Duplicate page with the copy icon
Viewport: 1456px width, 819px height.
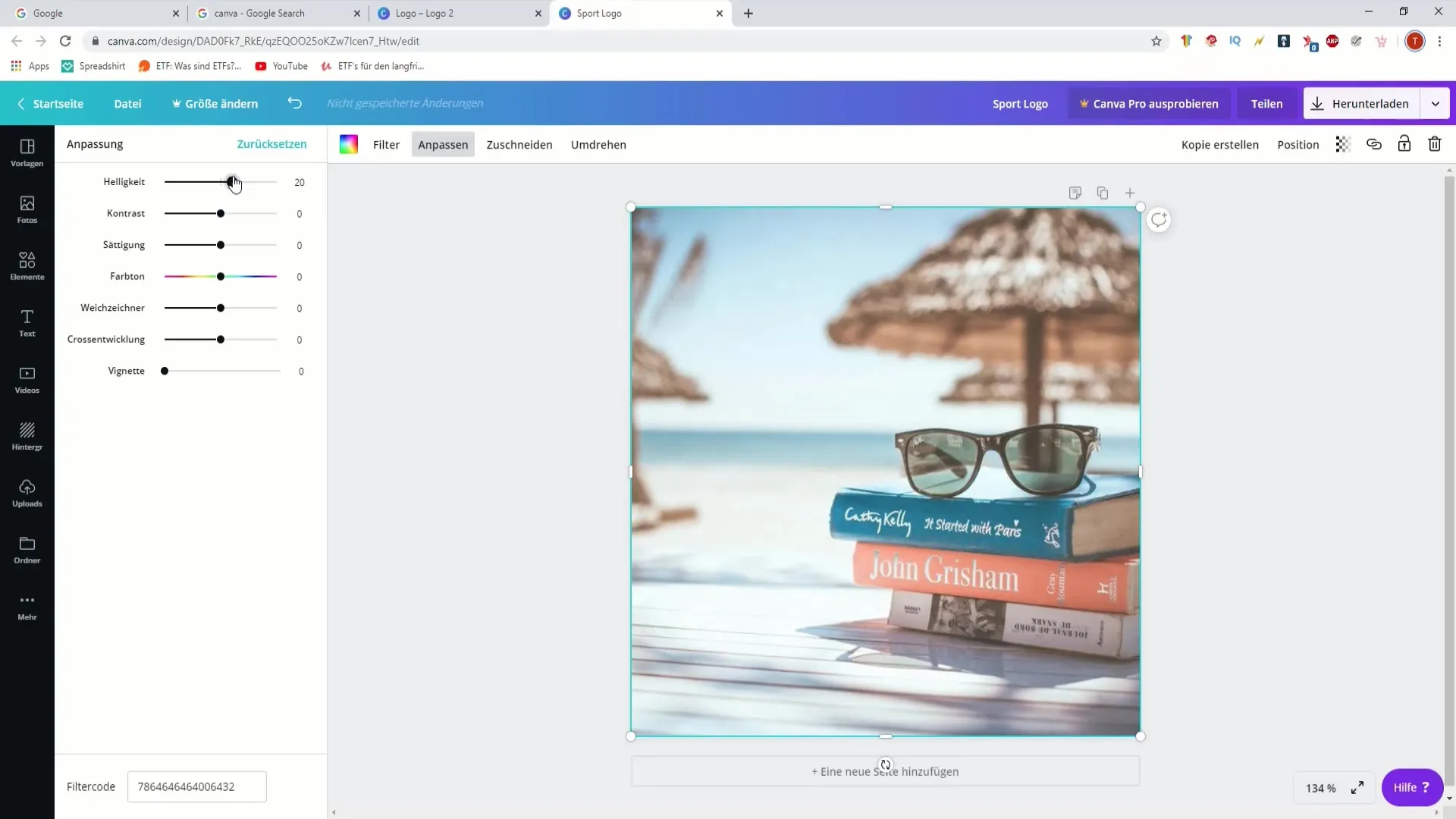click(1103, 193)
